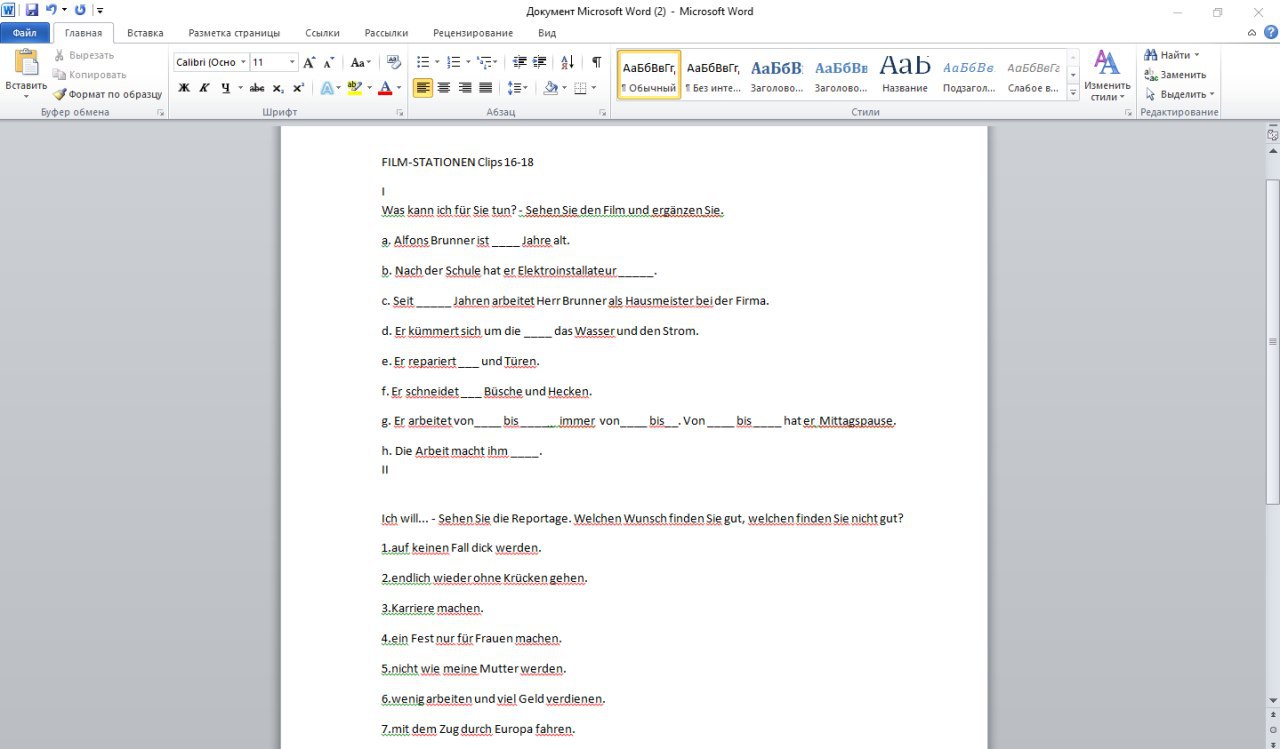Open the Файл (File) tab

pos(25,33)
